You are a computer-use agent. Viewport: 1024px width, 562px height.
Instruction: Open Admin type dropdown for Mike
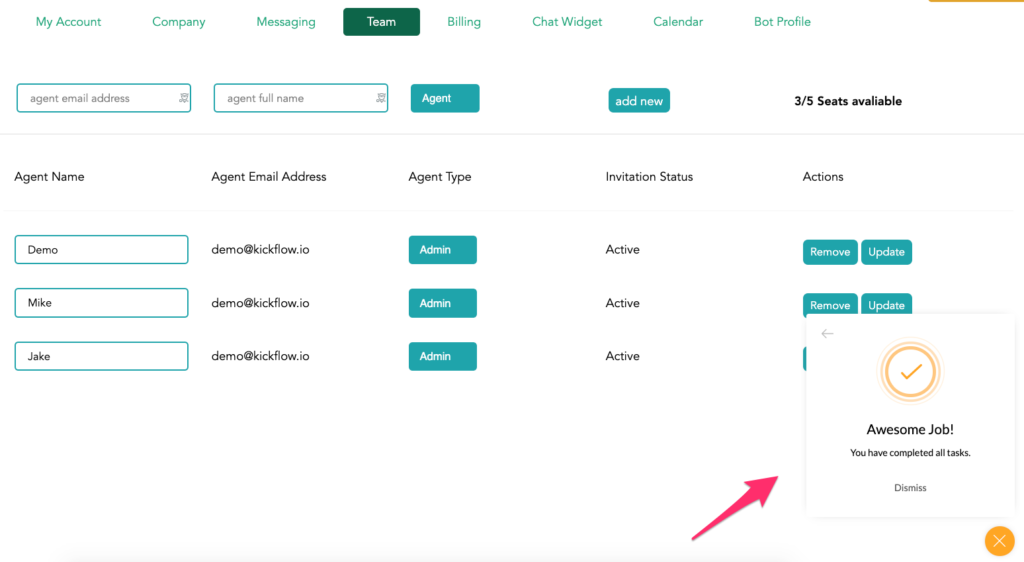point(443,303)
